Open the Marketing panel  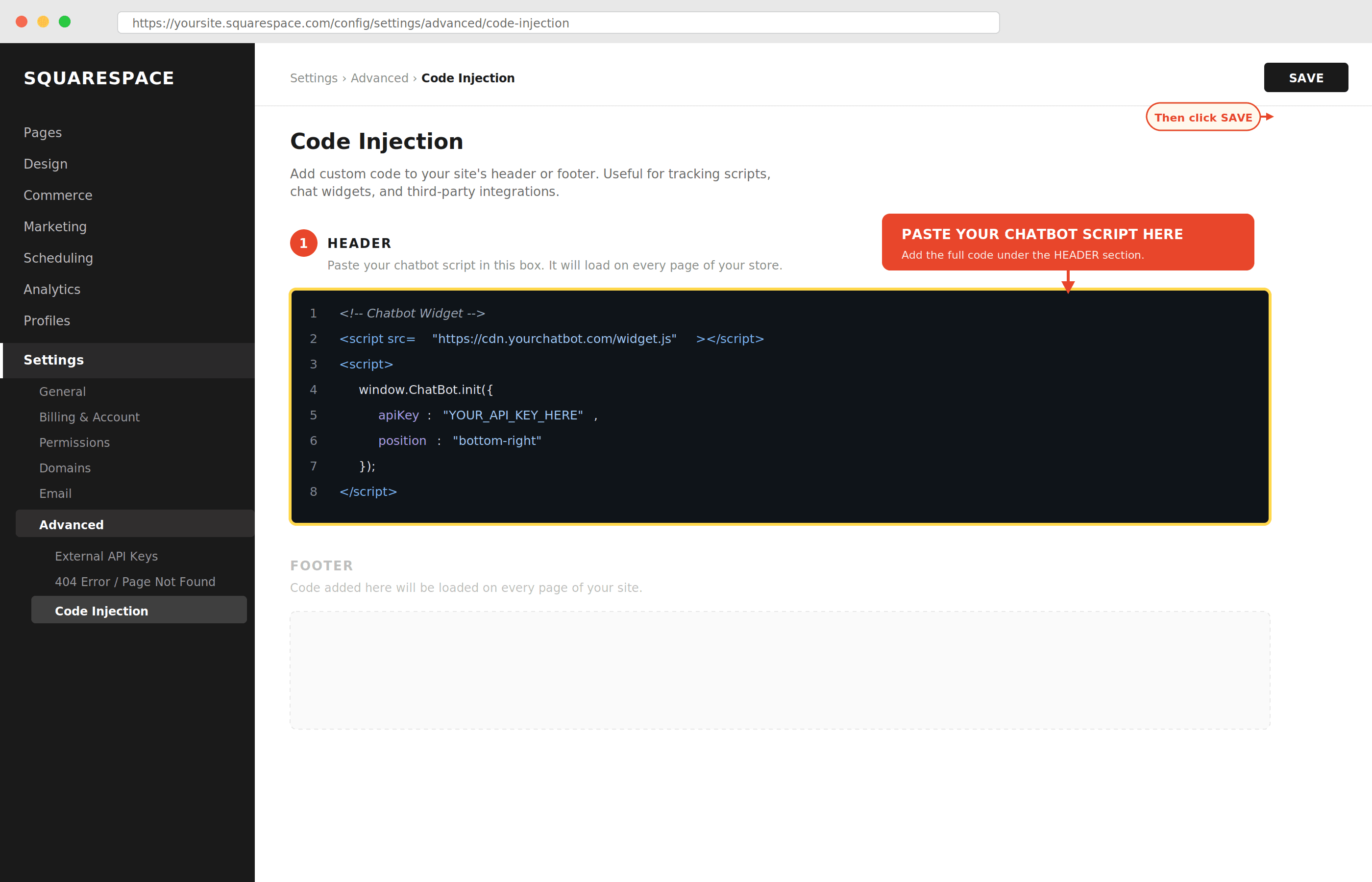point(55,226)
